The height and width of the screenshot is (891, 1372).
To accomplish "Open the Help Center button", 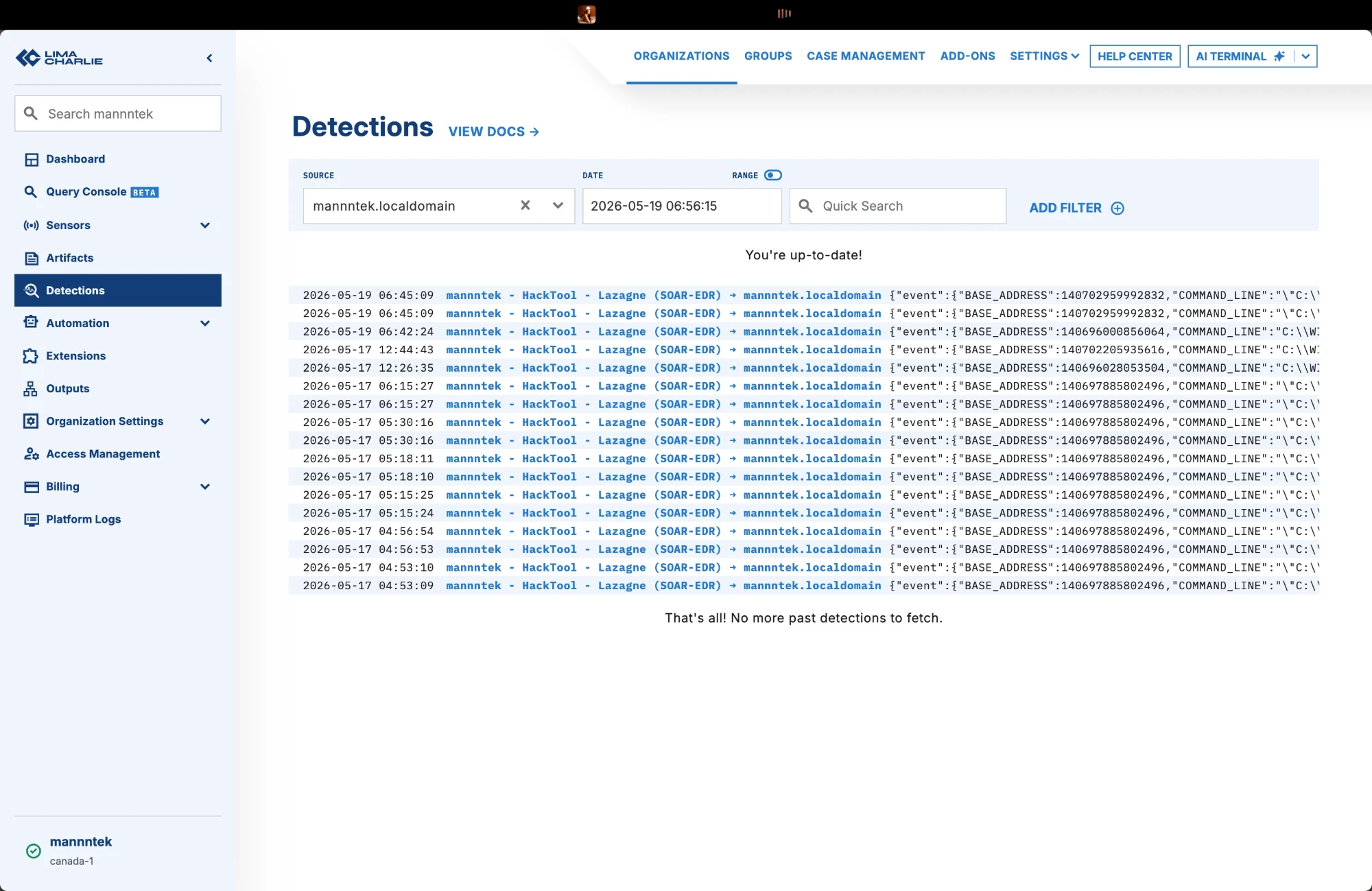I will (1135, 56).
